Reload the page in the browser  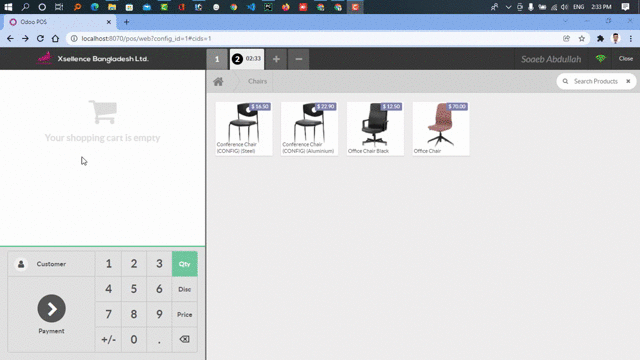tap(40, 38)
